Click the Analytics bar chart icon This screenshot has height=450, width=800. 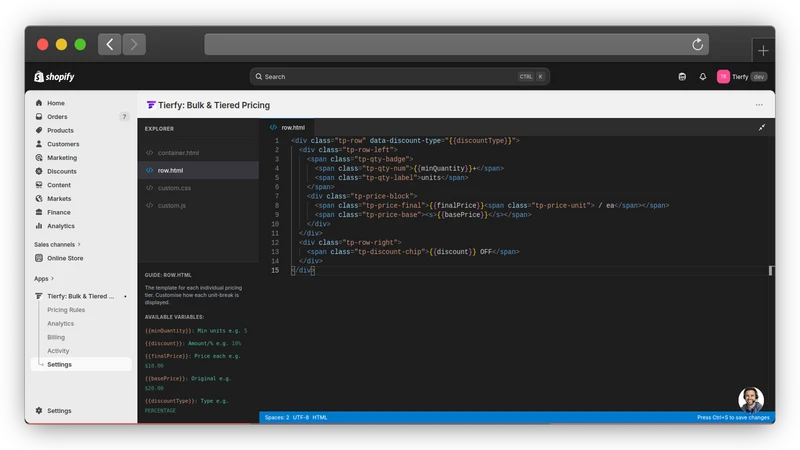click(39, 226)
